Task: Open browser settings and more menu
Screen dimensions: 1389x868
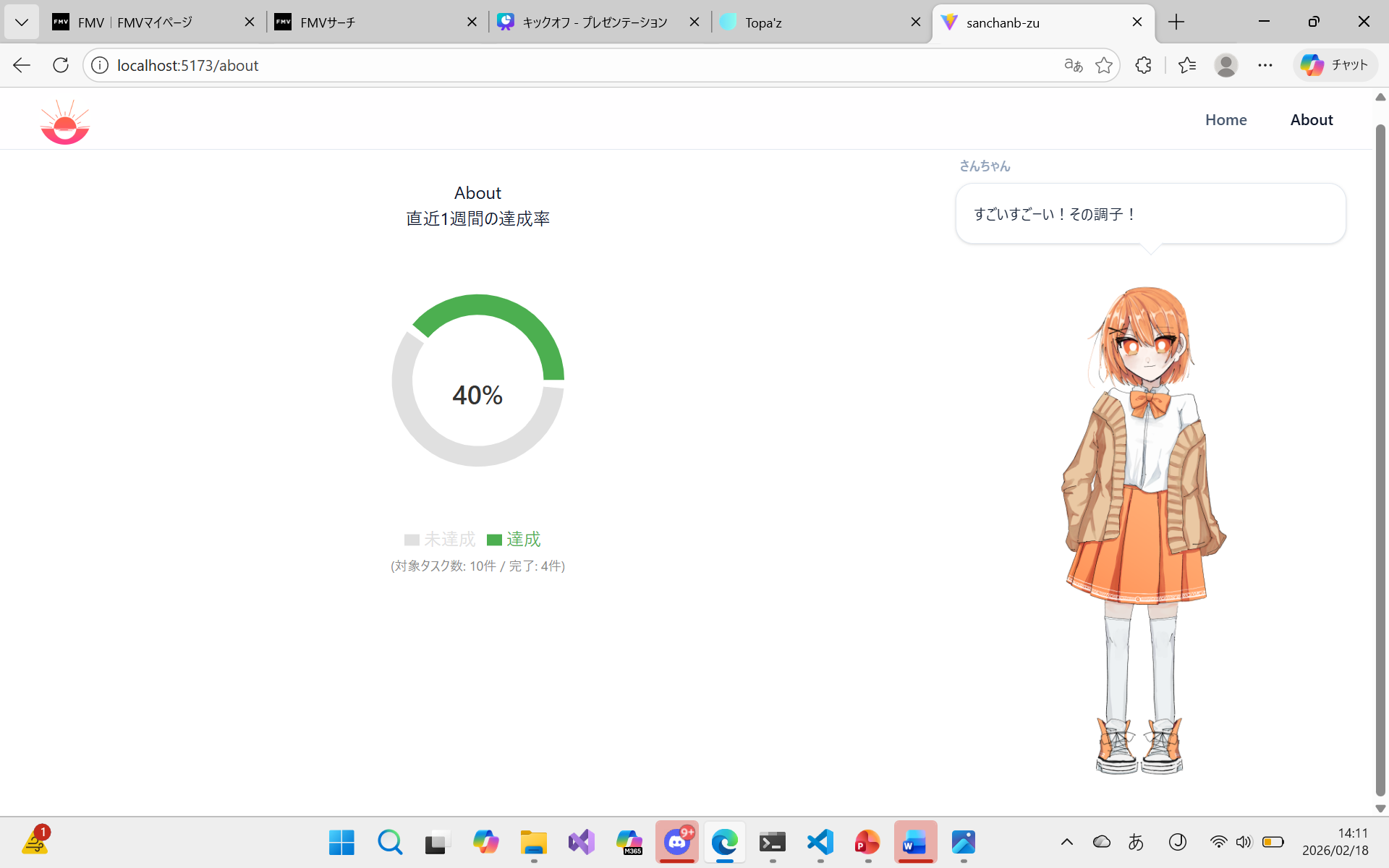Action: pyautogui.click(x=1265, y=65)
